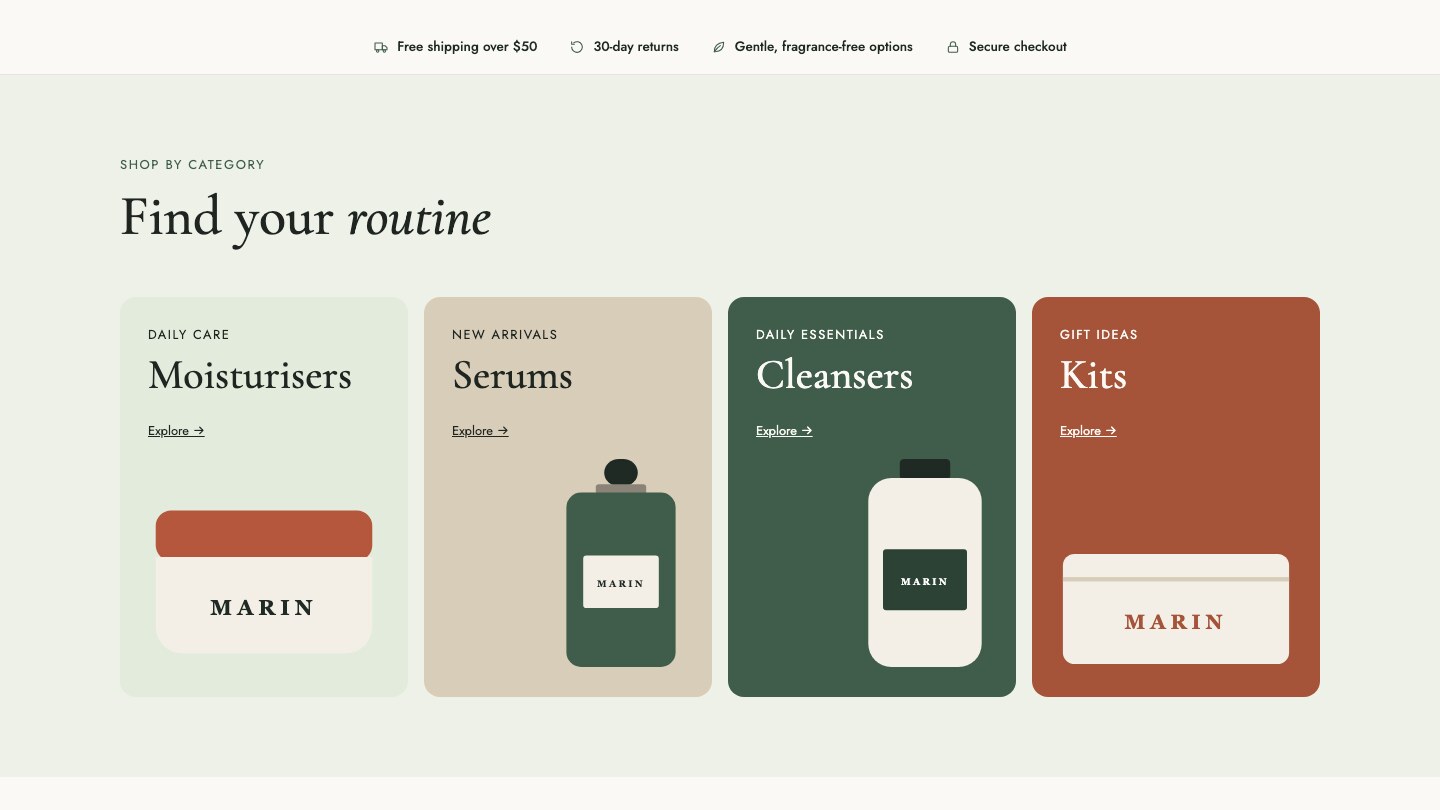
Task: Click 'Find your routine' heading
Action: (x=305, y=218)
